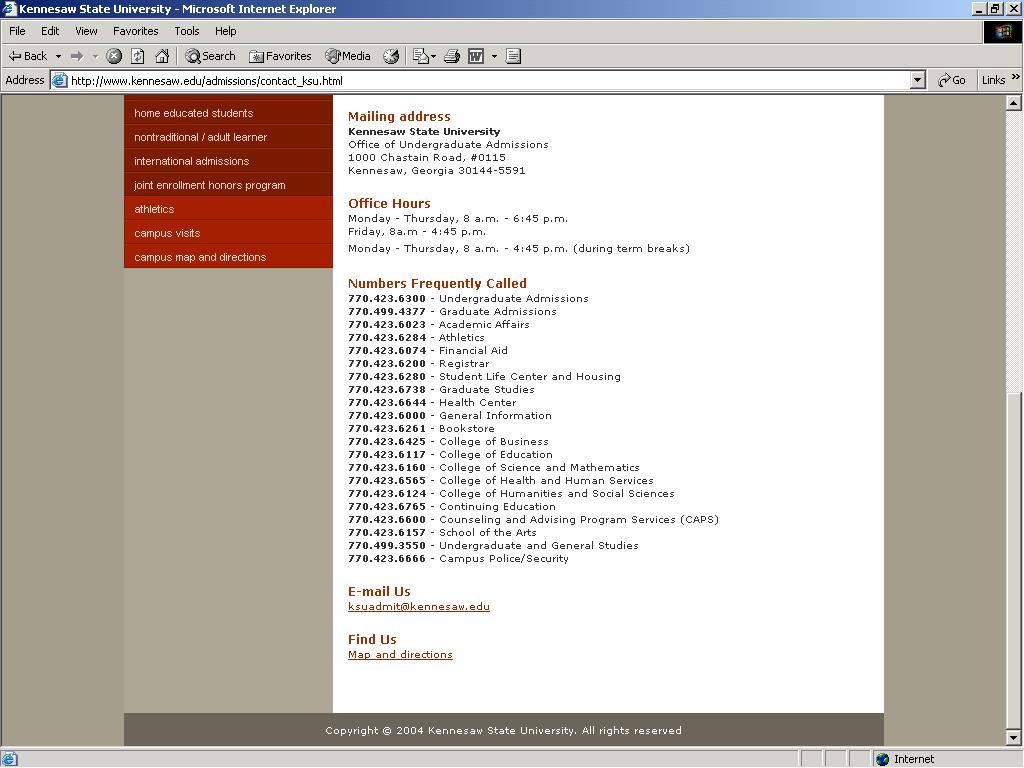Image resolution: width=1024 pixels, height=768 pixels.
Task: Click the IE icon in the title bar
Action: pos(9,8)
